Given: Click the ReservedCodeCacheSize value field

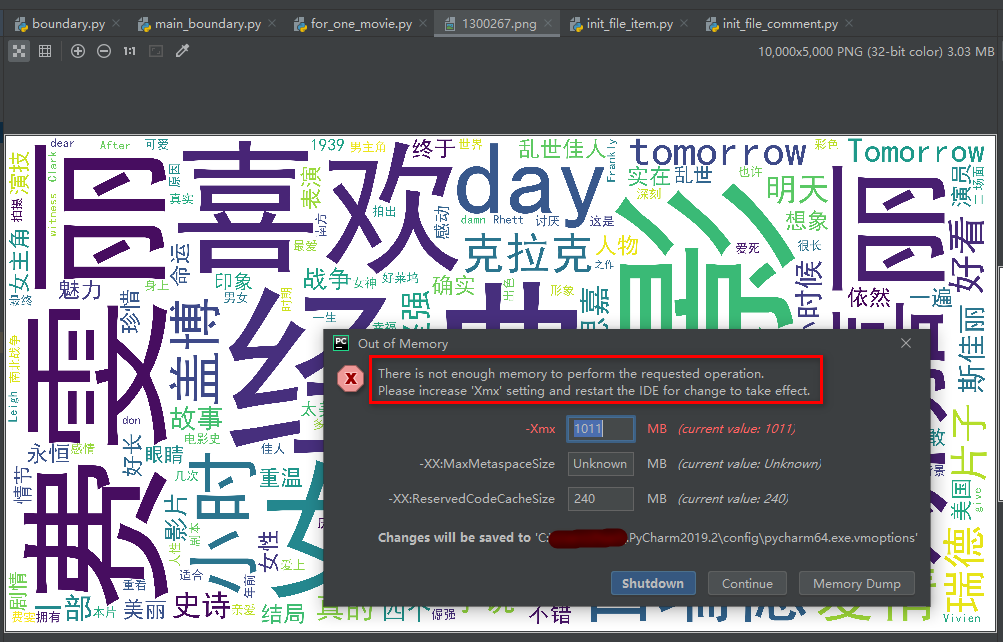Looking at the screenshot, I should point(600,498).
